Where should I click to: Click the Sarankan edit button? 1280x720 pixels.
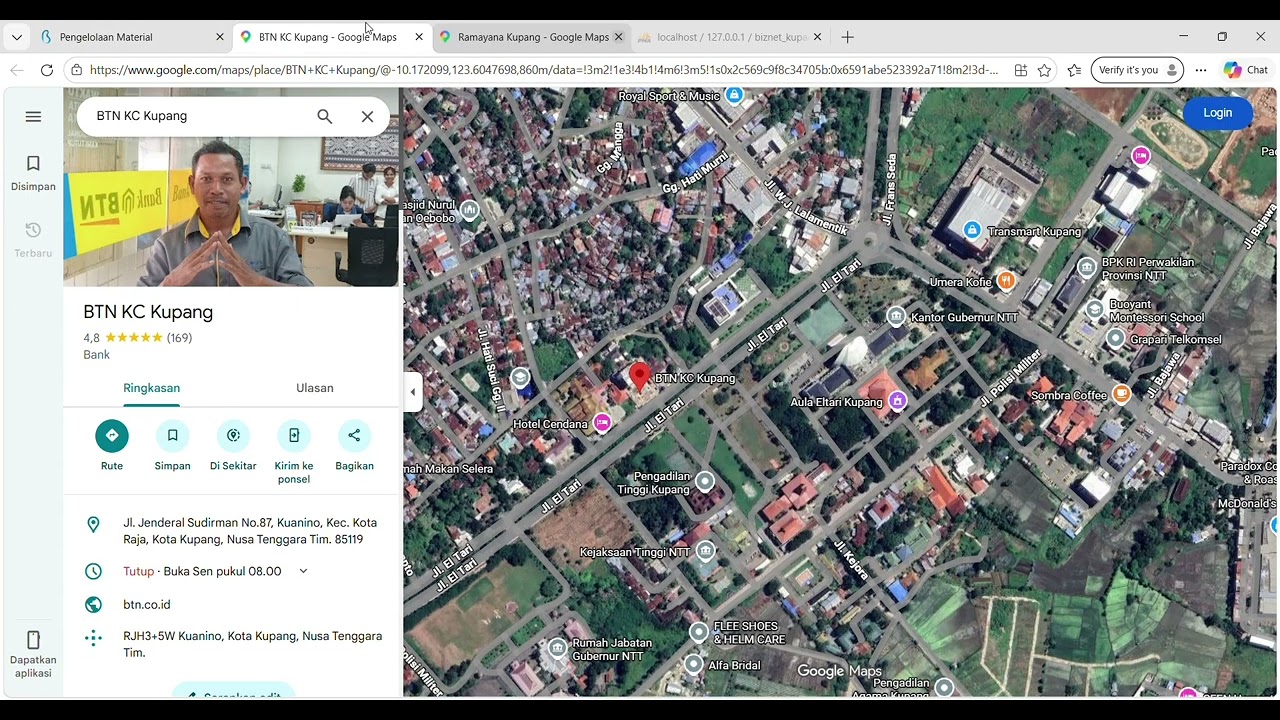(233, 690)
